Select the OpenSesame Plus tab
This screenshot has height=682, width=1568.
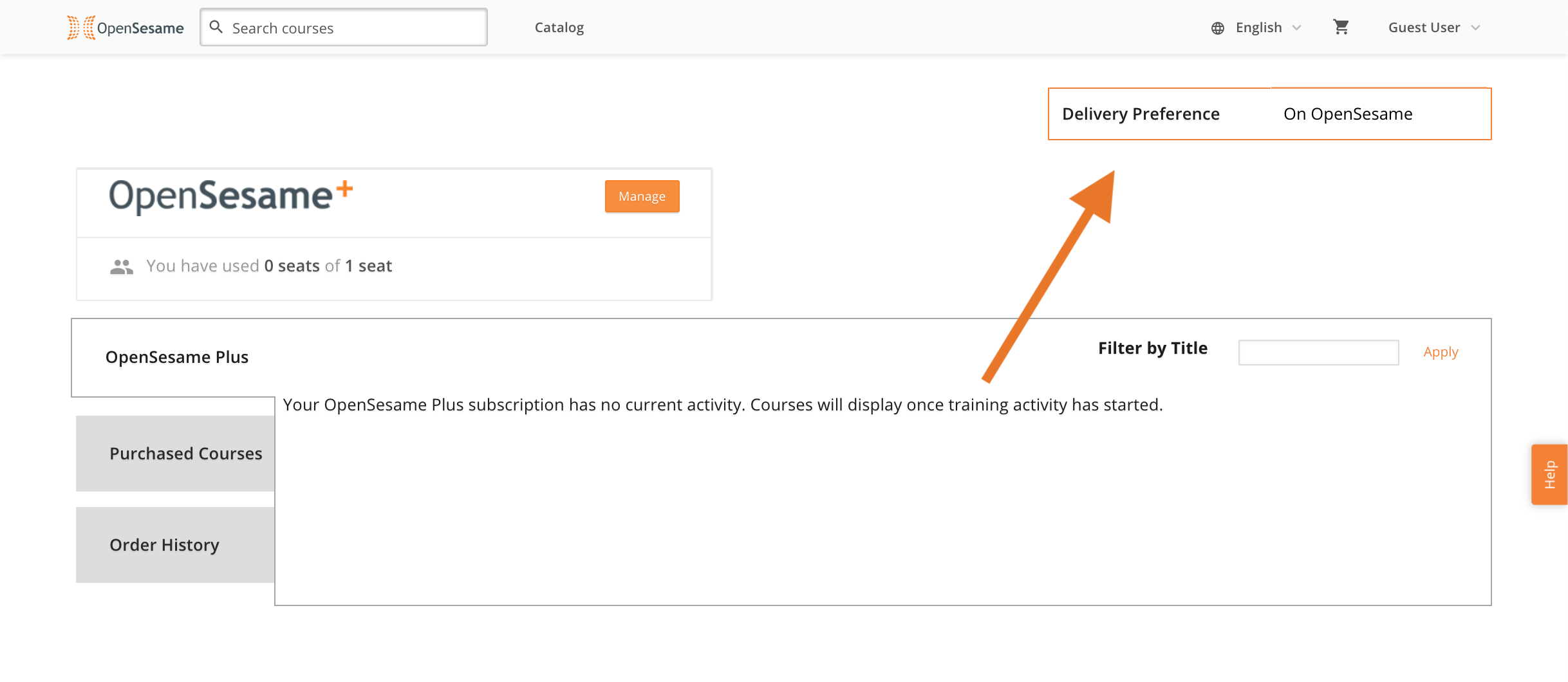click(x=177, y=357)
